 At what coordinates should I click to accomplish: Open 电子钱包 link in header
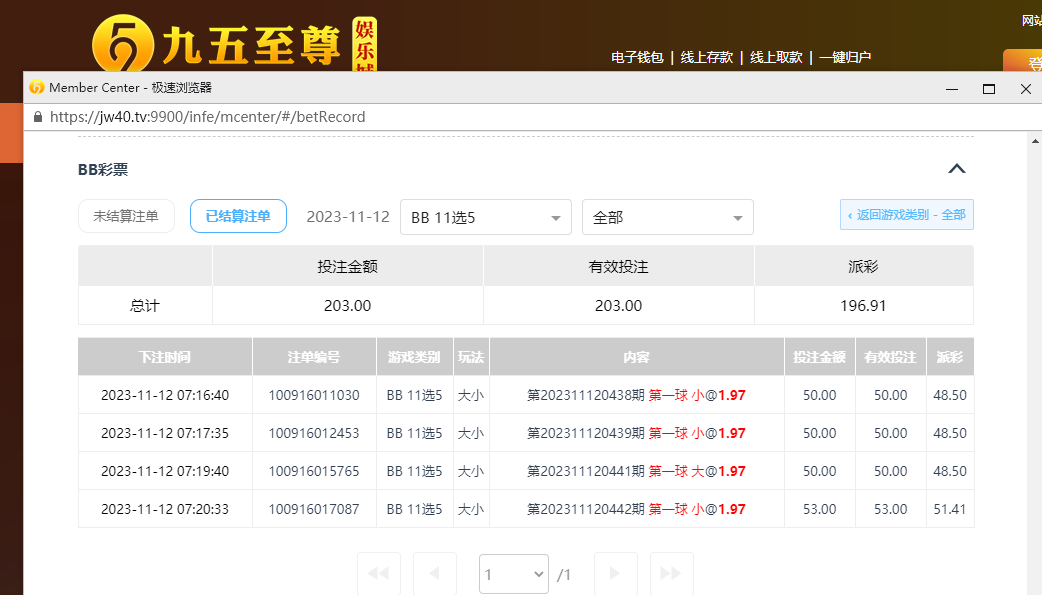(637, 58)
